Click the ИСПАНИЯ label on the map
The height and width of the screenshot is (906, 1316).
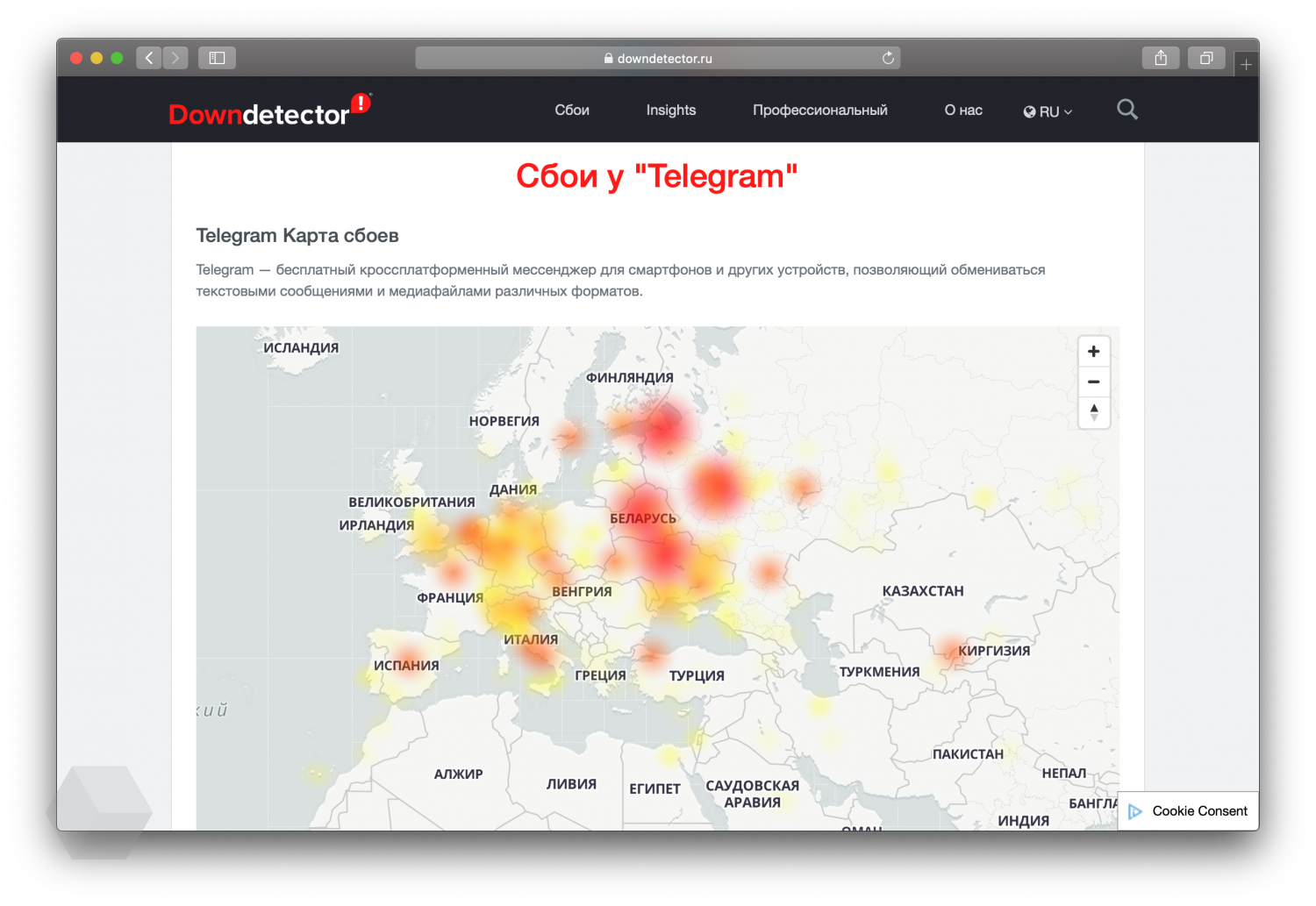point(406,665)
